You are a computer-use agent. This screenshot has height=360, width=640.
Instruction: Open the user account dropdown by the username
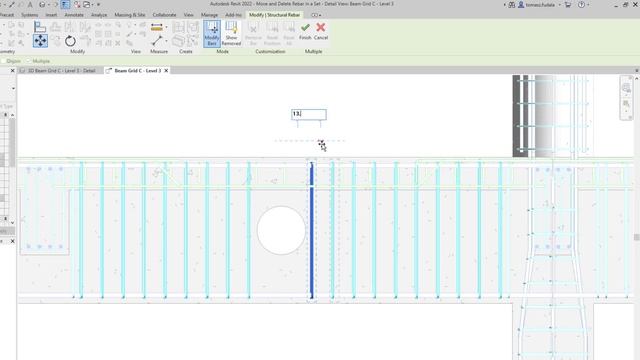[x=560, y=5]
